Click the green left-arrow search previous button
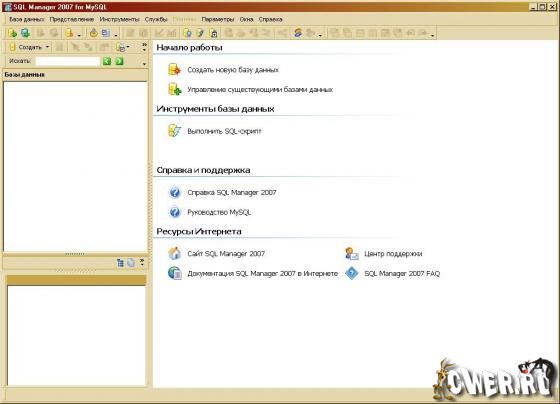The image size is (560, 404). coord(107,61)
